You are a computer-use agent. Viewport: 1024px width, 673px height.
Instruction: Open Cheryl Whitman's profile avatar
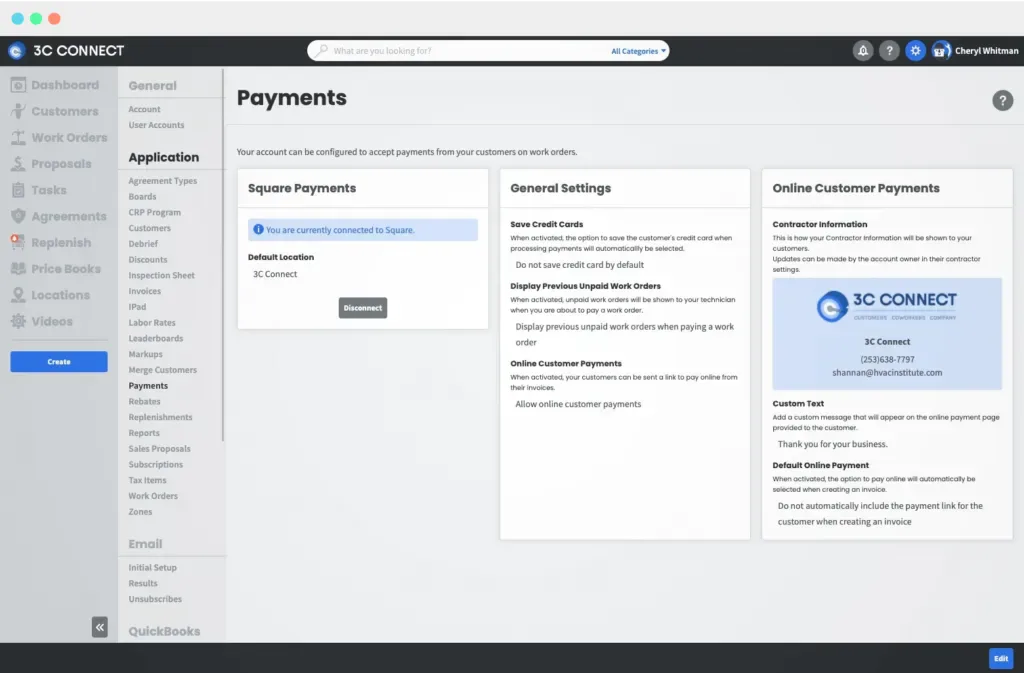[941, 50]
